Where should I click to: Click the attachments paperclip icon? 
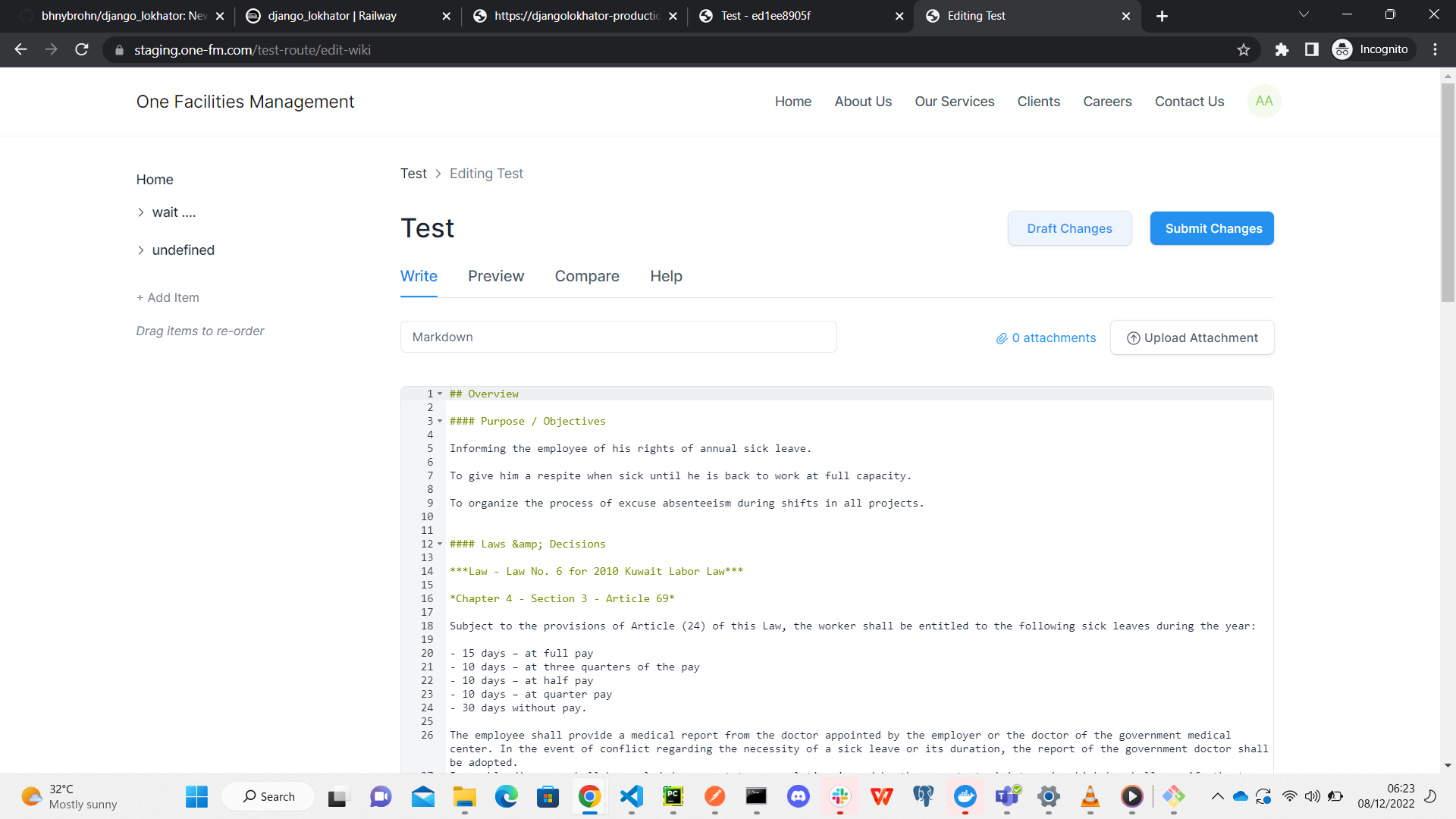coord(1001,337)
